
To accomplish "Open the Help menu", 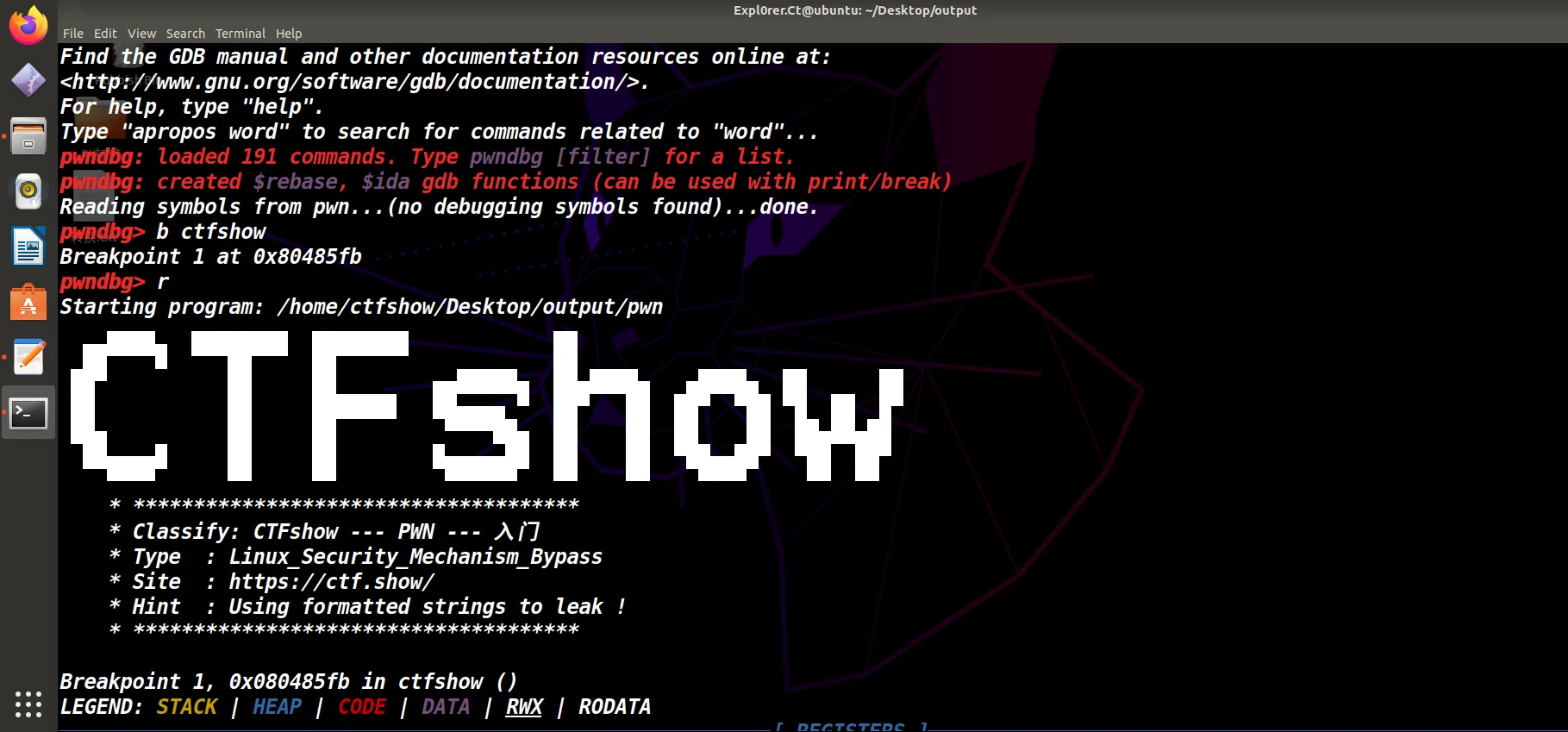I will coord(289,34).
